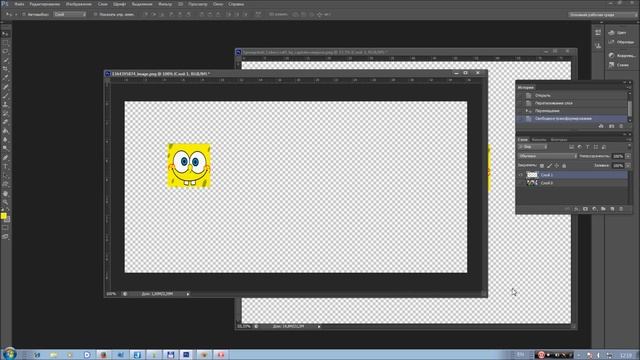Select the Hand tool
The image size is (640, 360).
[x=5, y=193]
